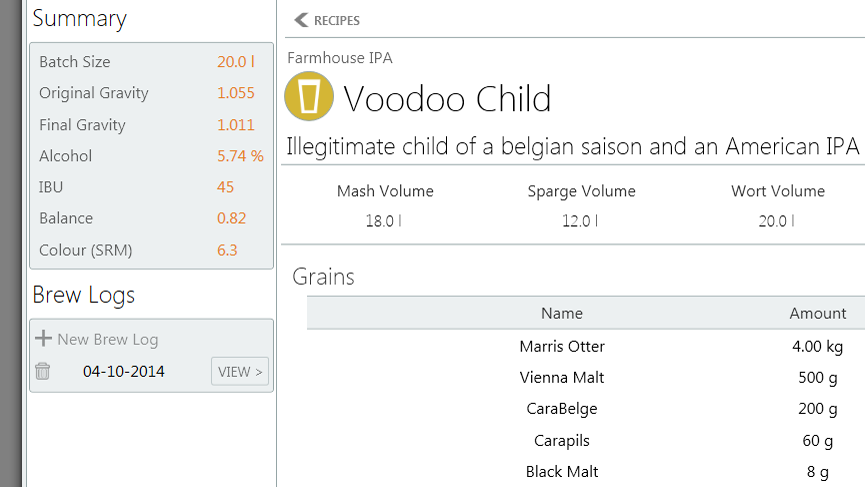
Task: Select the Marris Otter grain row
Action: point(586,346)
